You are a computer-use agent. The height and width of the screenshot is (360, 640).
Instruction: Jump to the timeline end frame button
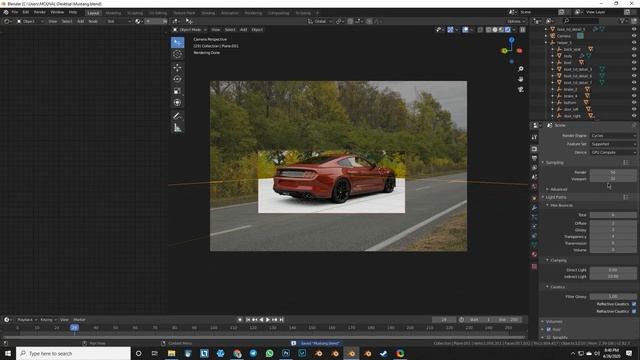click(x=281, y=320)
